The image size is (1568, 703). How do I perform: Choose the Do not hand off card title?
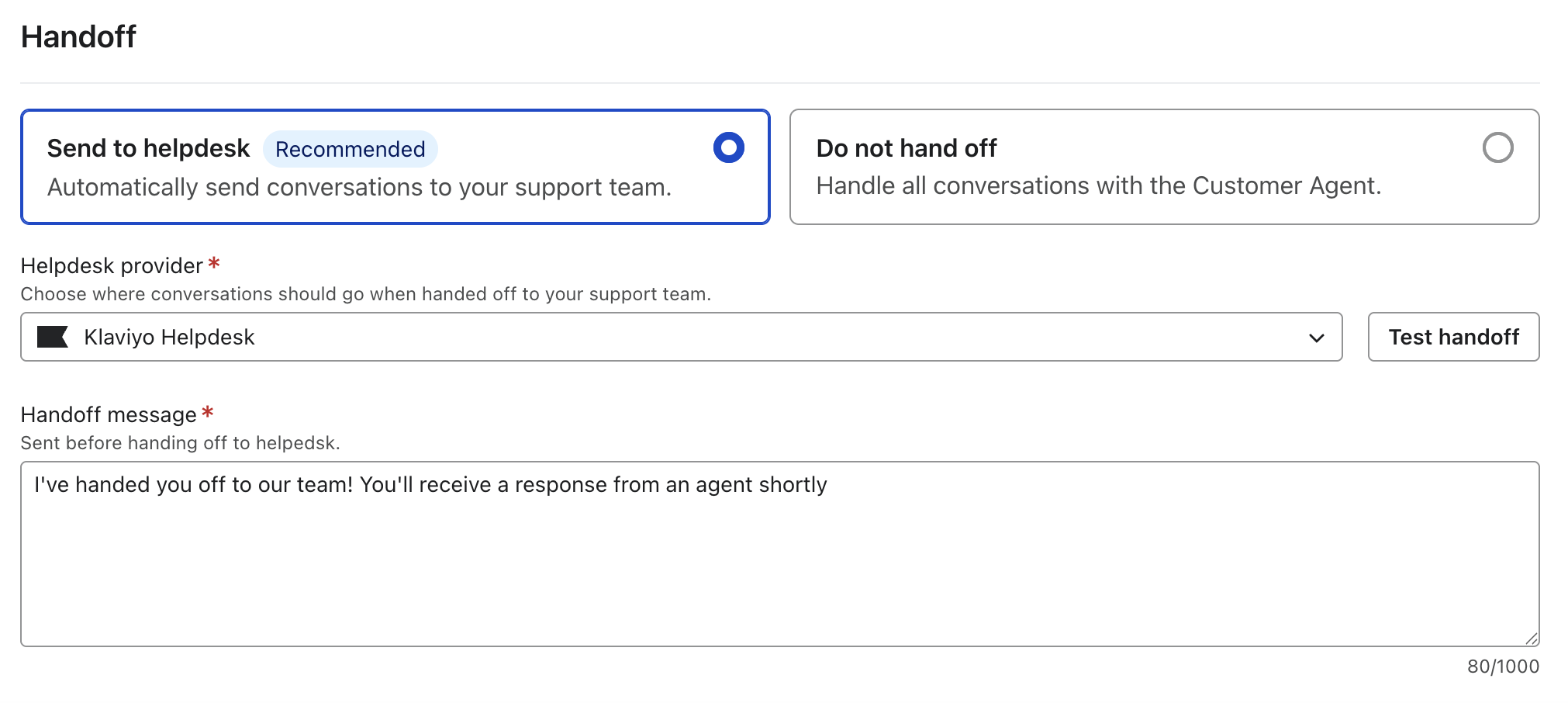tap(906, 148)
